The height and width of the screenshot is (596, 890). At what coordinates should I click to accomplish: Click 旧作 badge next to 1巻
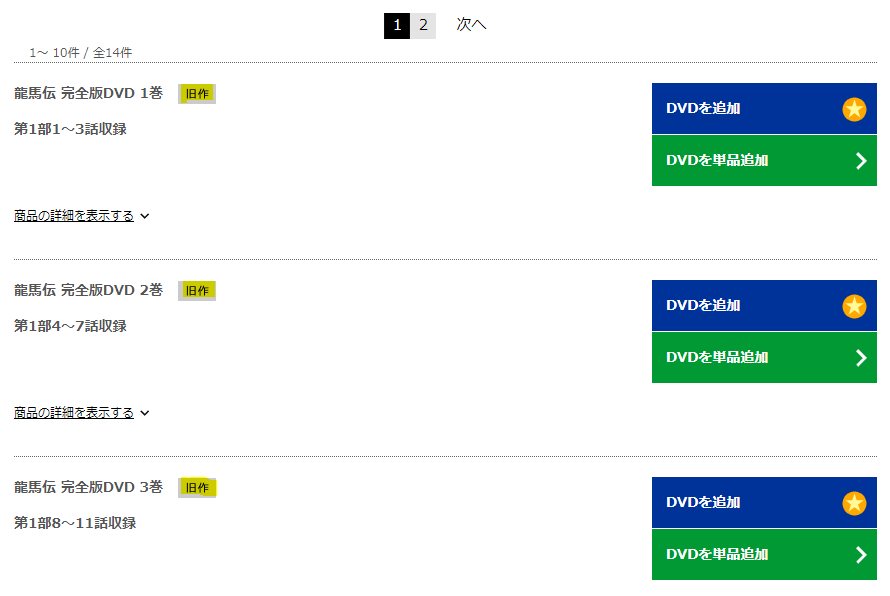pyautogui.click(x=197, y=94)
